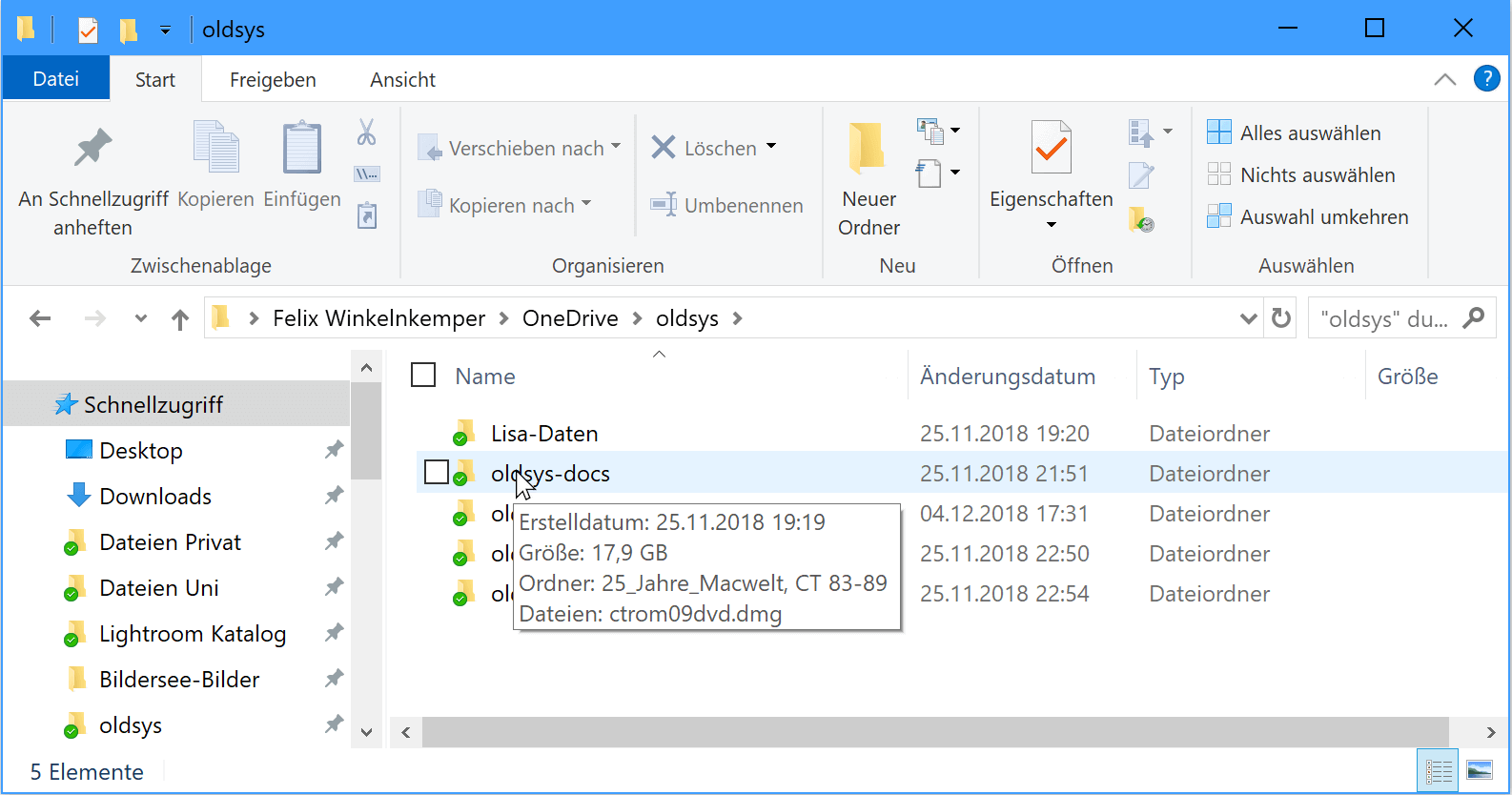The image size is (1512, 795).
Task: Click the paste shortcut icon
Action: click(x=367, y=215)
